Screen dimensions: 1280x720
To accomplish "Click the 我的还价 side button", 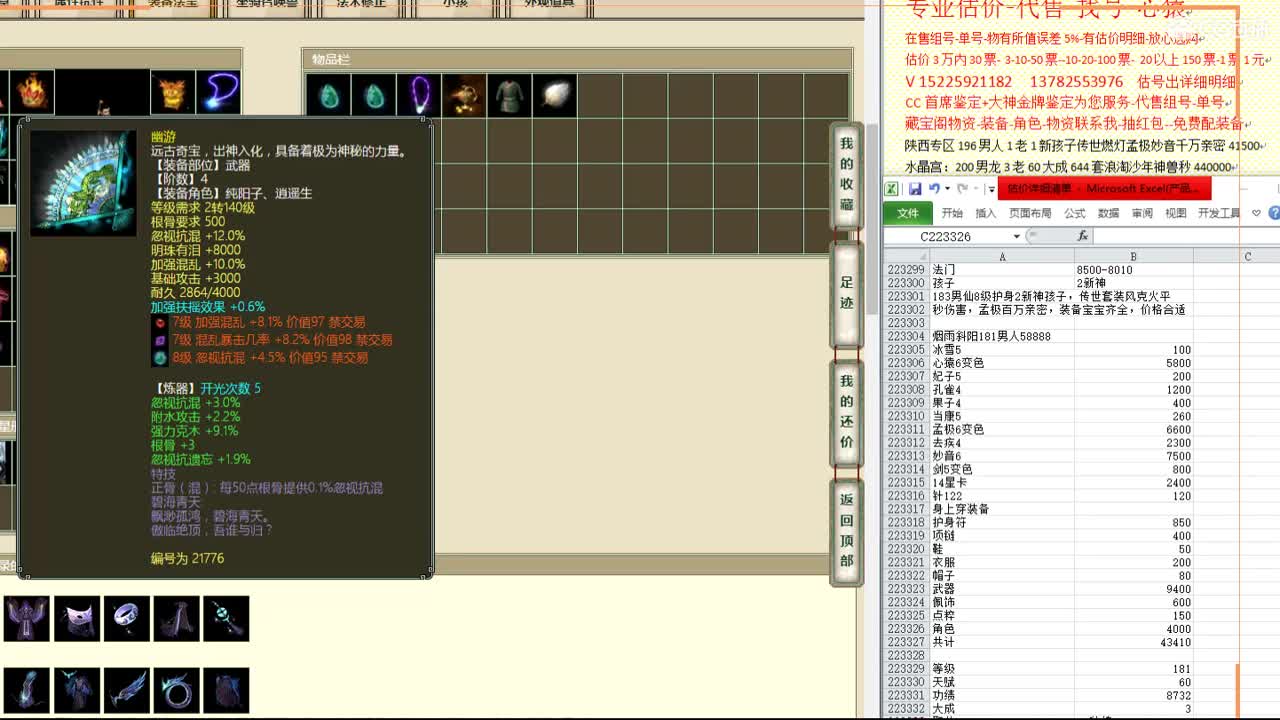I will [846, 411].
